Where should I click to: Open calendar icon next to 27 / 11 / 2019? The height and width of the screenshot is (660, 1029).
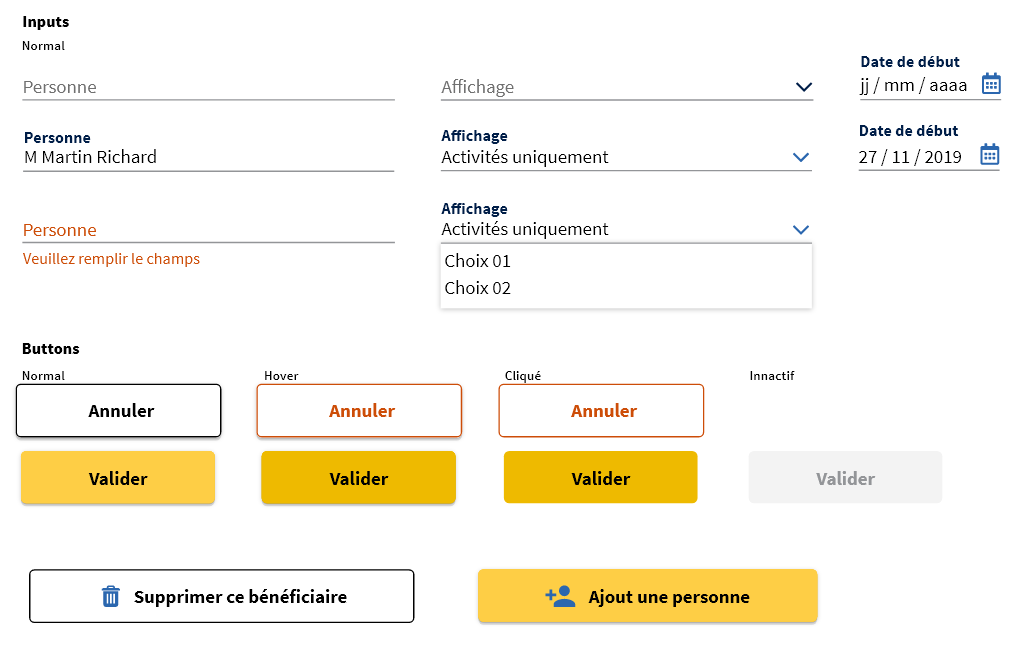990,155
